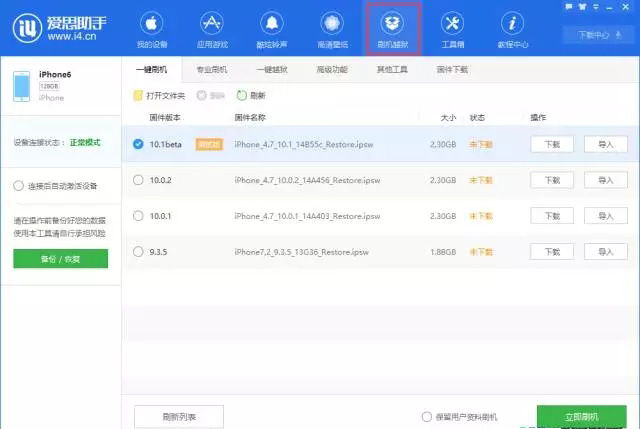
Task: Click the green 刷新 refresh icon
Action: (241, 95)
